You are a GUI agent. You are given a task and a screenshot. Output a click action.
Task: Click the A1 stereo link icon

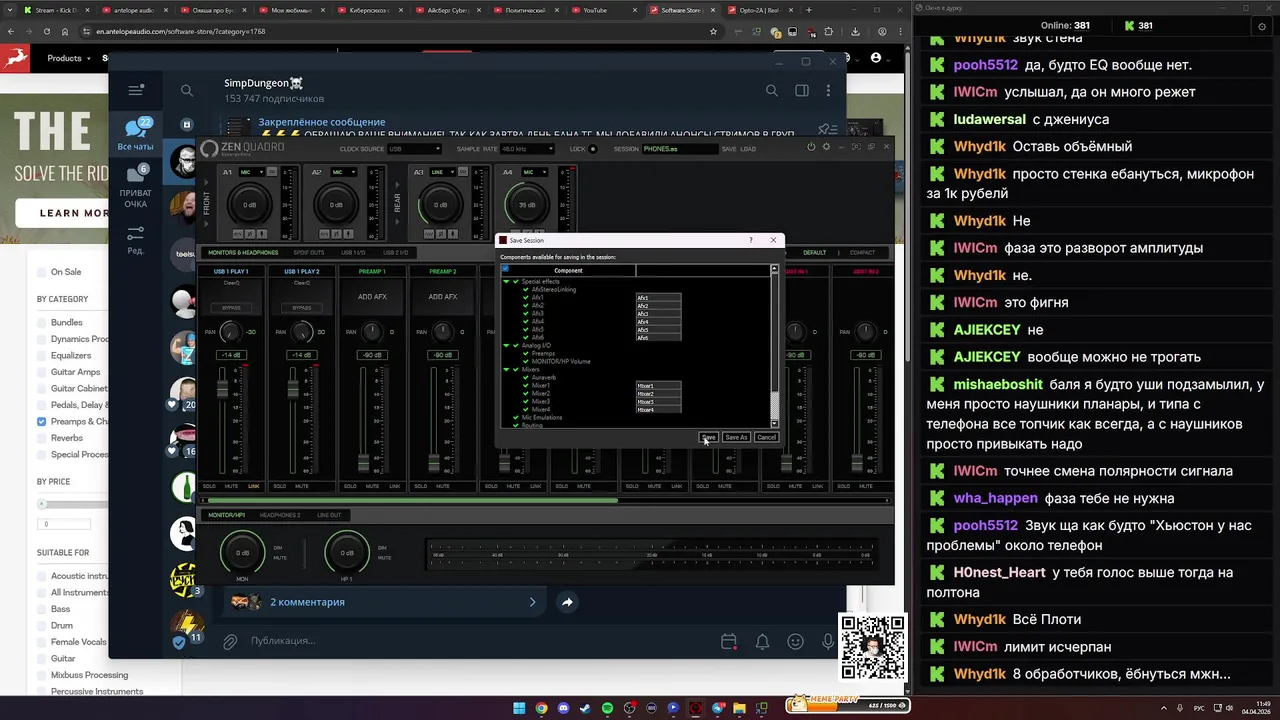273,172
